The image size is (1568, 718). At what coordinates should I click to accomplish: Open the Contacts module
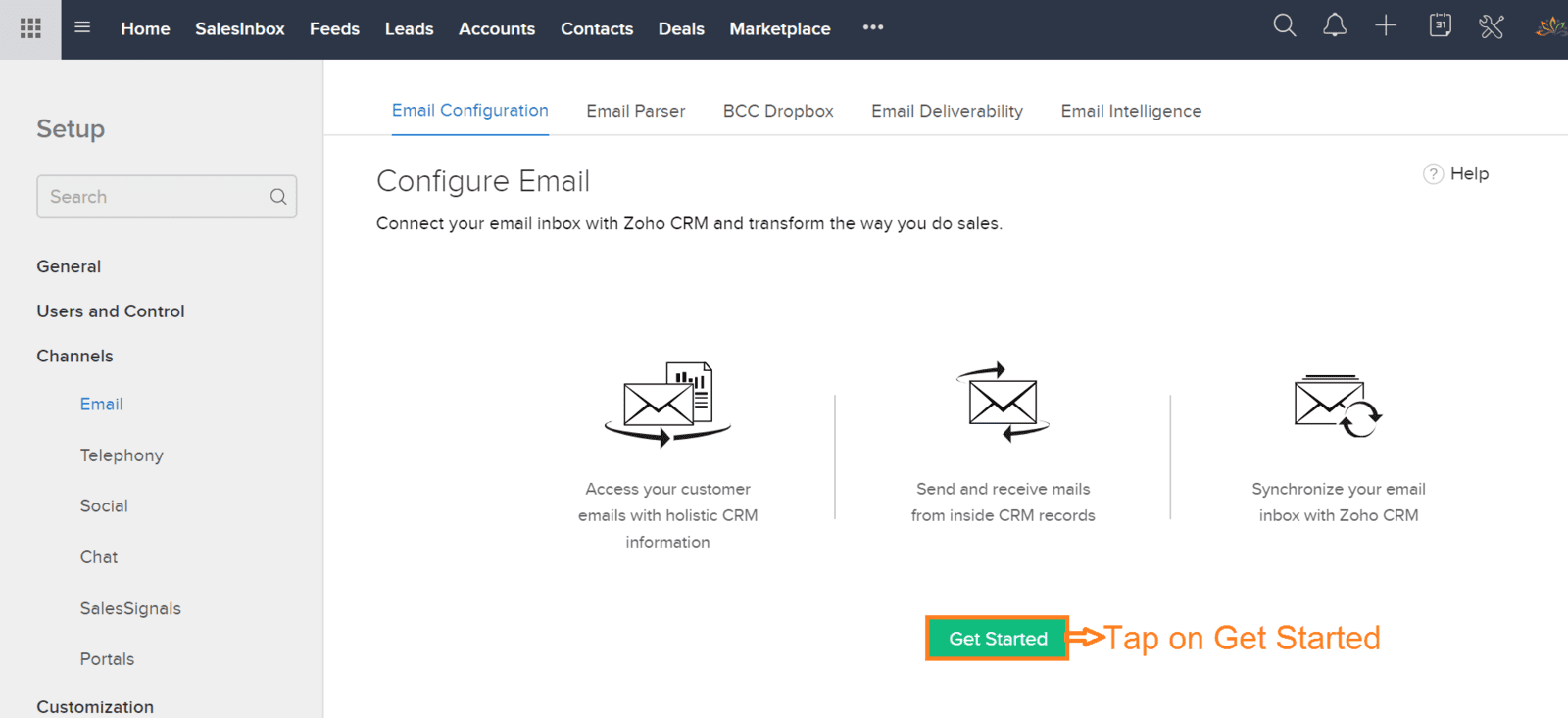click(597, 29)
